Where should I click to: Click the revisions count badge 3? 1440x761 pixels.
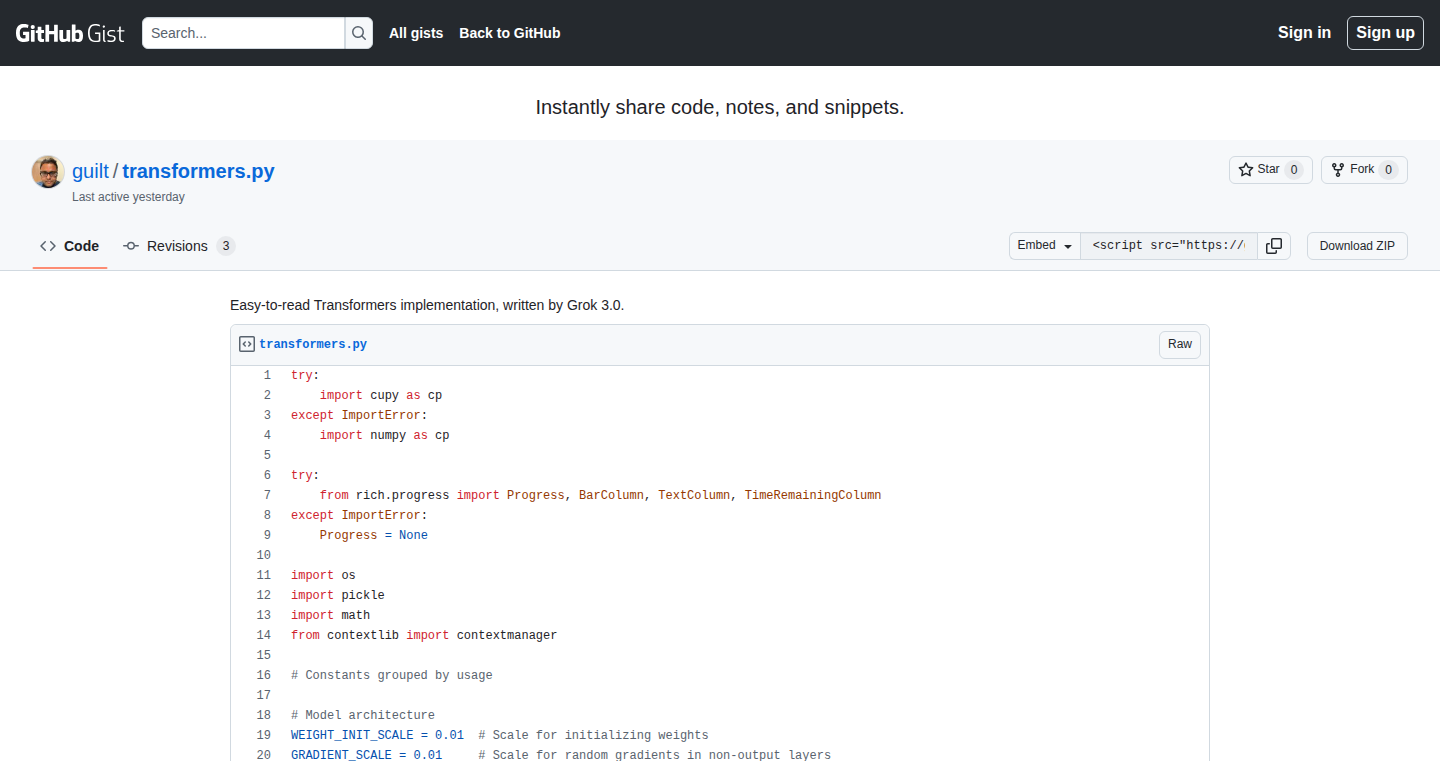(x=226, y=246)
